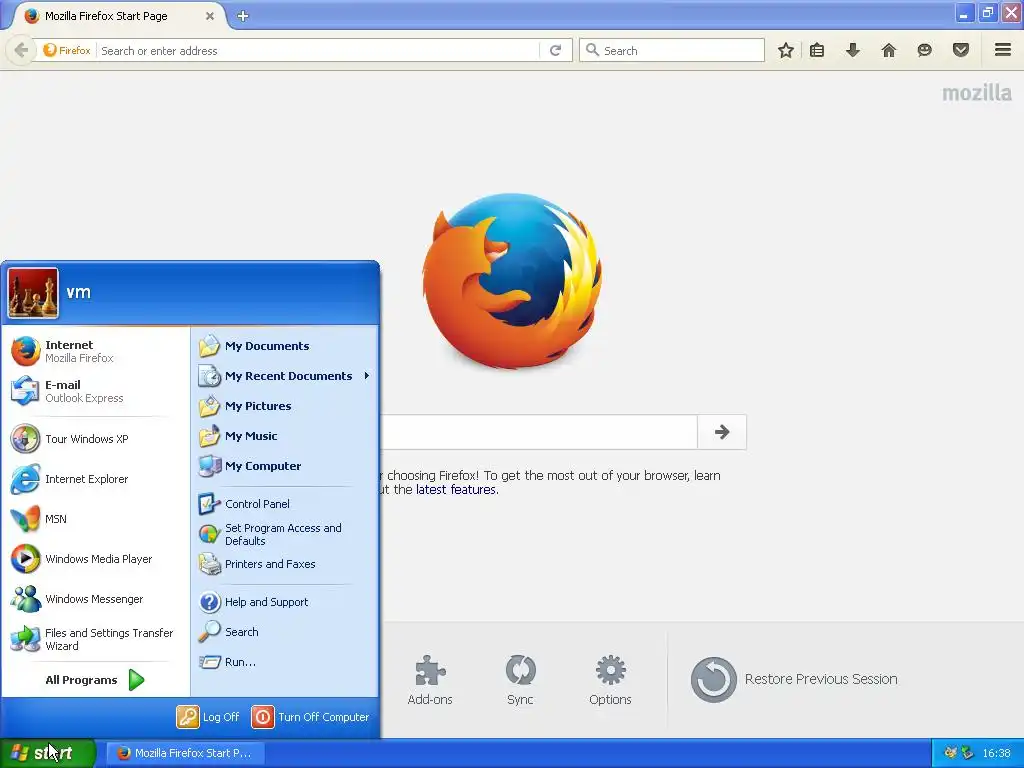
Task: Click the first system tray icon
Action: point(950,753)
